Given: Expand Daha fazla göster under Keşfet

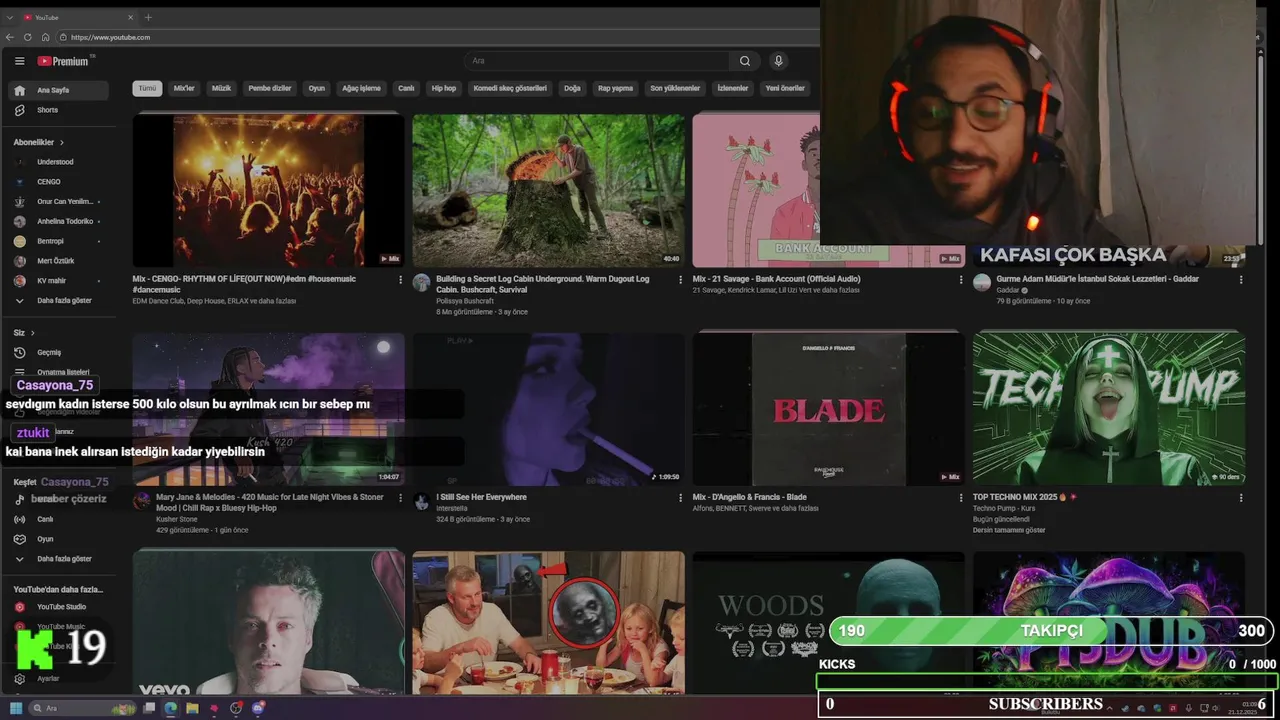Looking at the screenshot, I should pos(58,559).
